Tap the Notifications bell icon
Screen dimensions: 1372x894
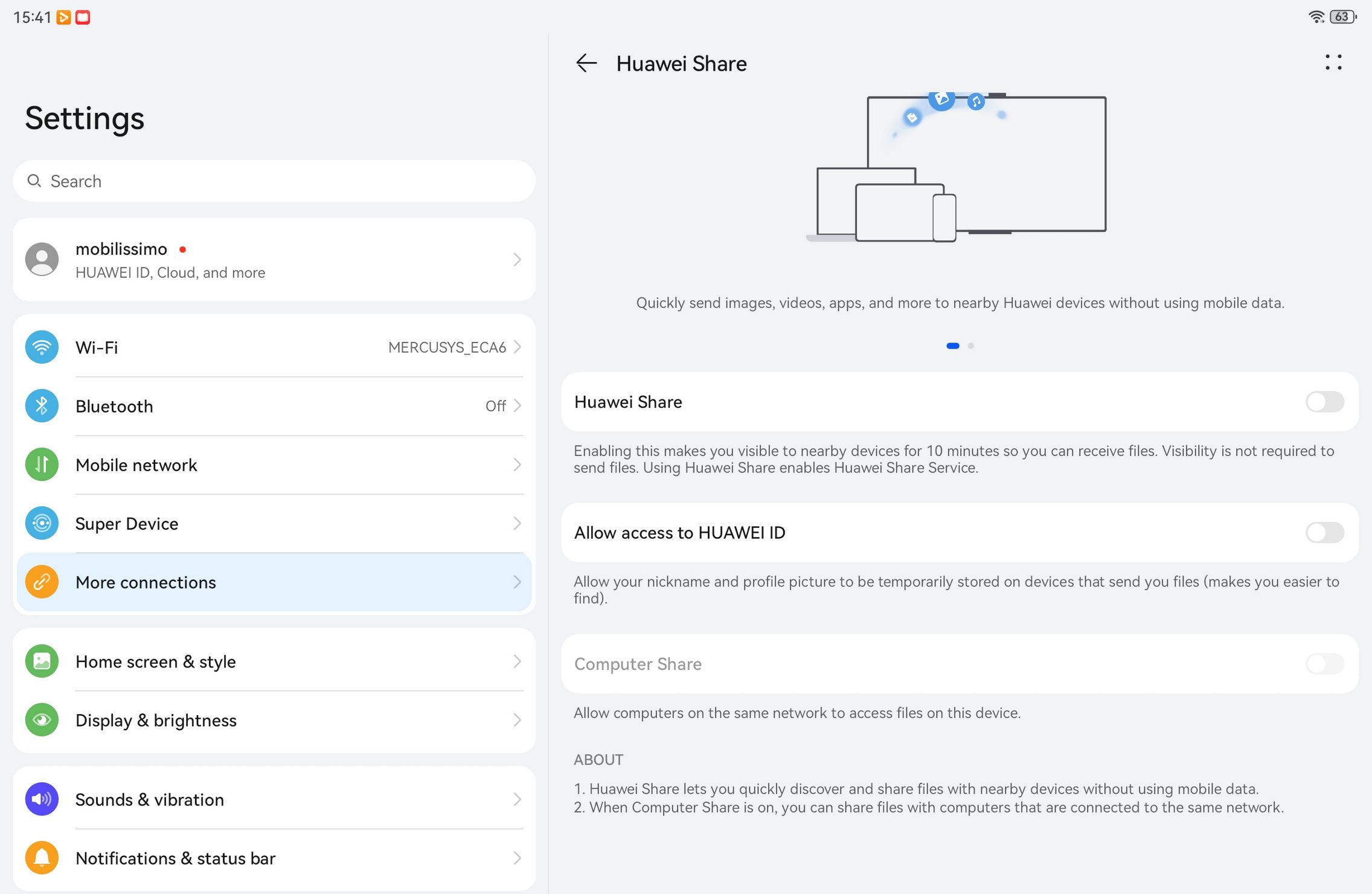42,858
